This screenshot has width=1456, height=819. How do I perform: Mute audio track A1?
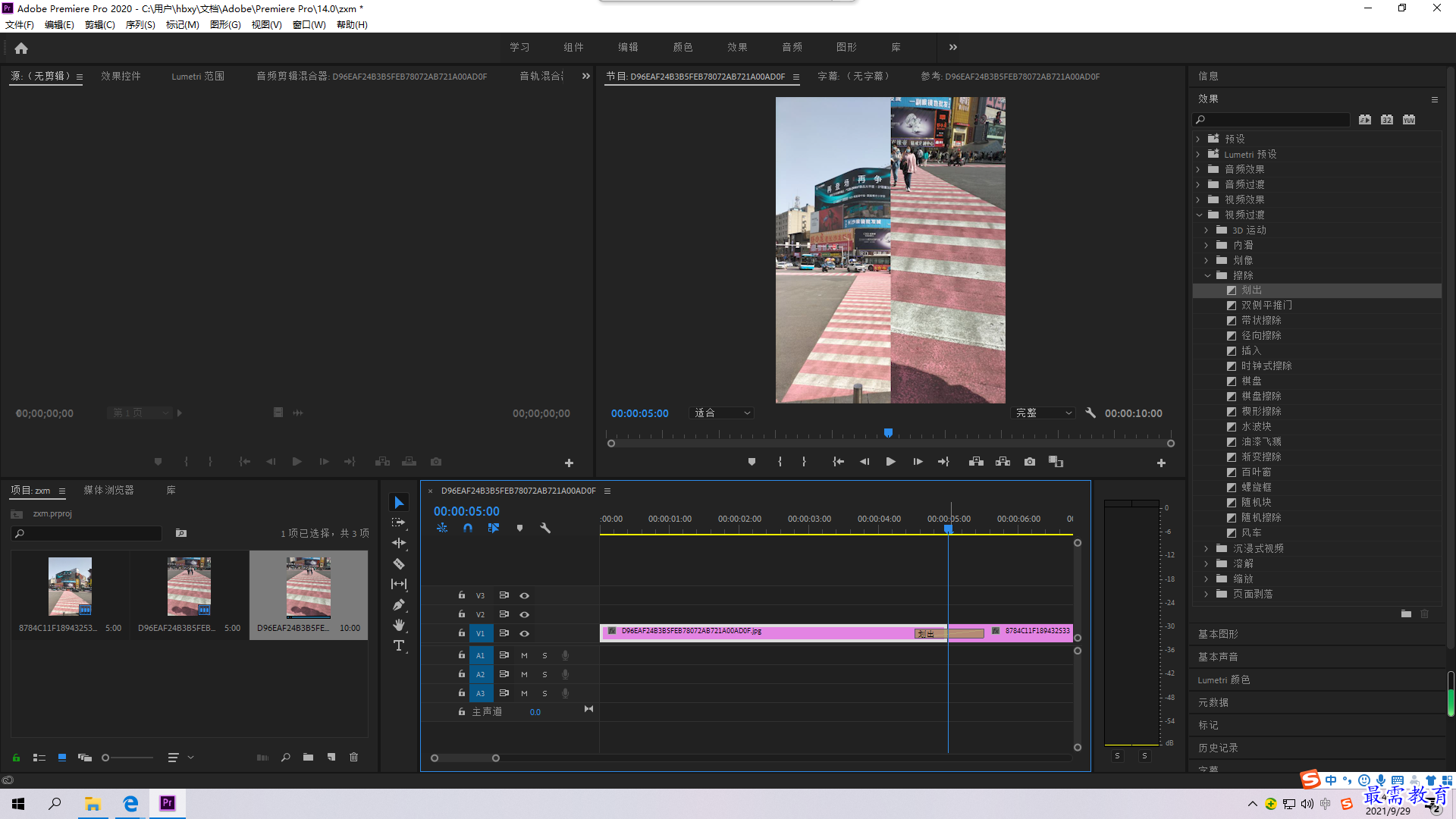[524, 655]
